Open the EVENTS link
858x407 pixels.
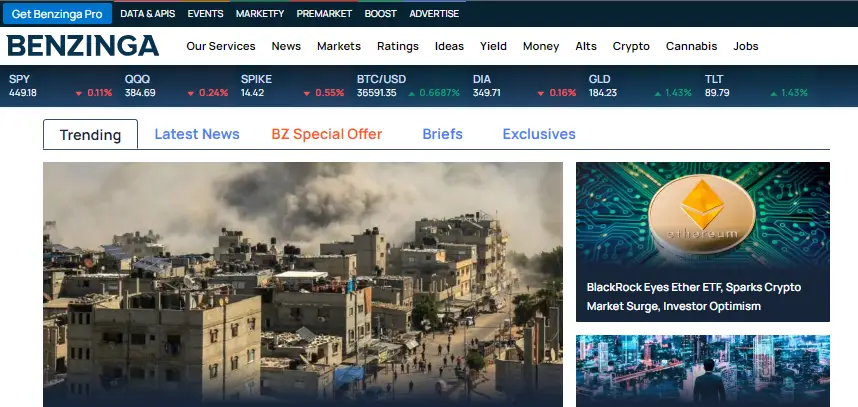[205, 14]
